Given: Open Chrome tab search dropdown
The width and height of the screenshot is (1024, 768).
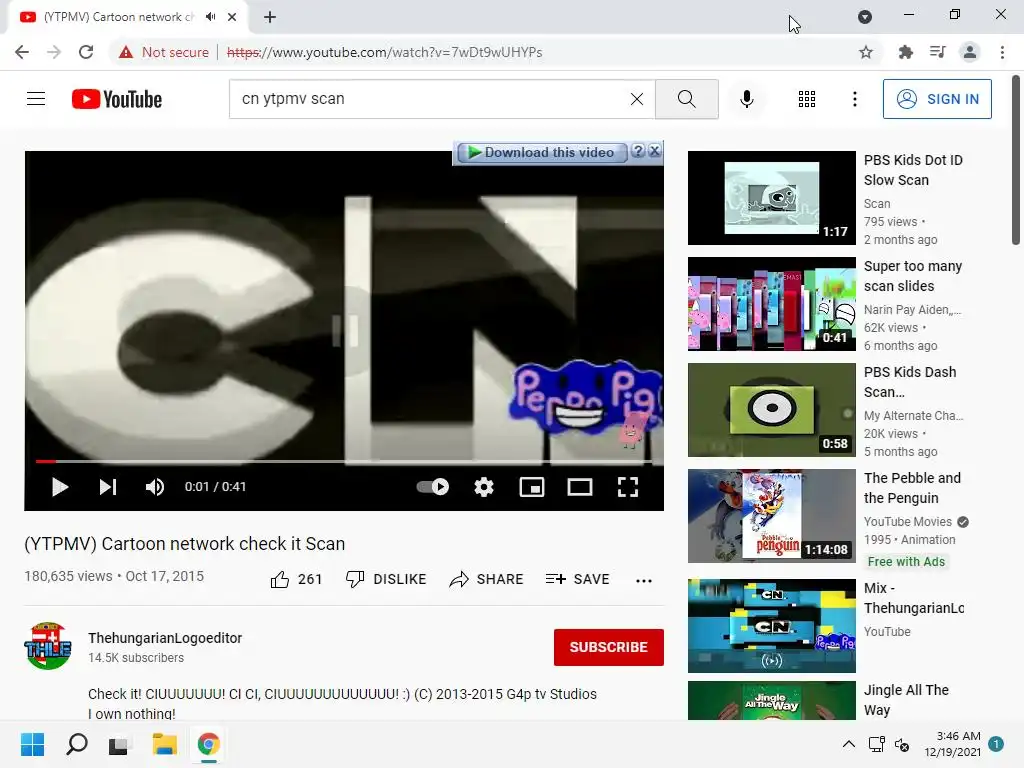Looking at the screenshot, I should click(865, 17).
